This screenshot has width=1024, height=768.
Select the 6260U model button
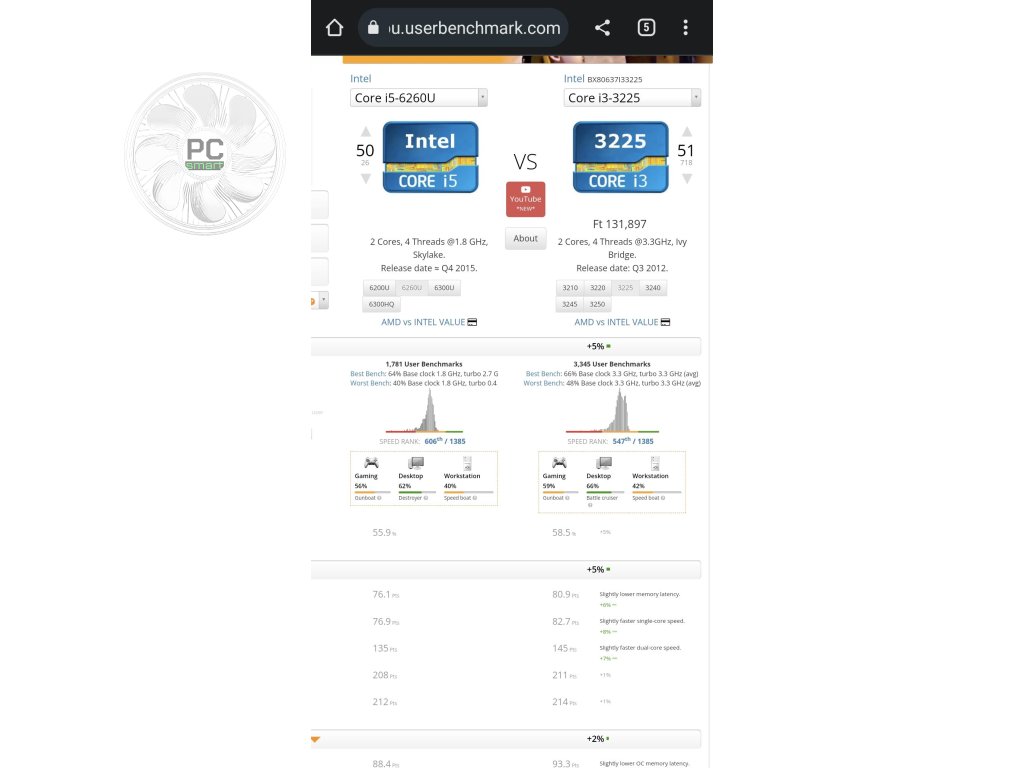pos(411,287)
